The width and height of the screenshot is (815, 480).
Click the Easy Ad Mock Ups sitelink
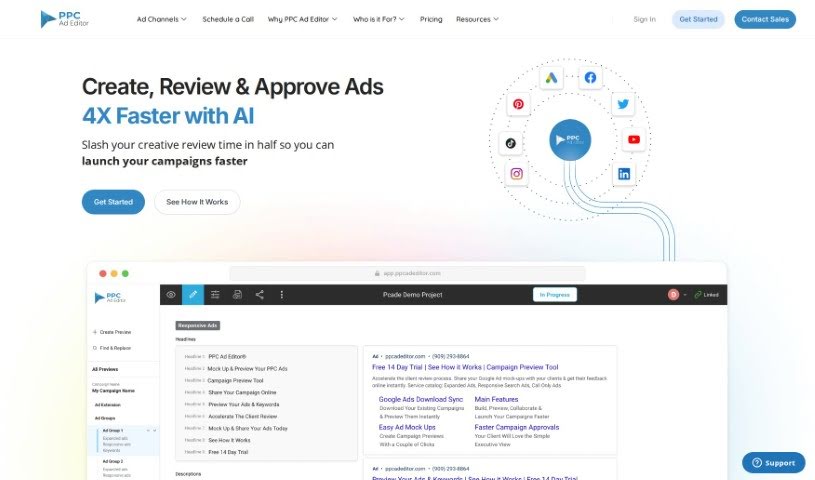(407, 427)
